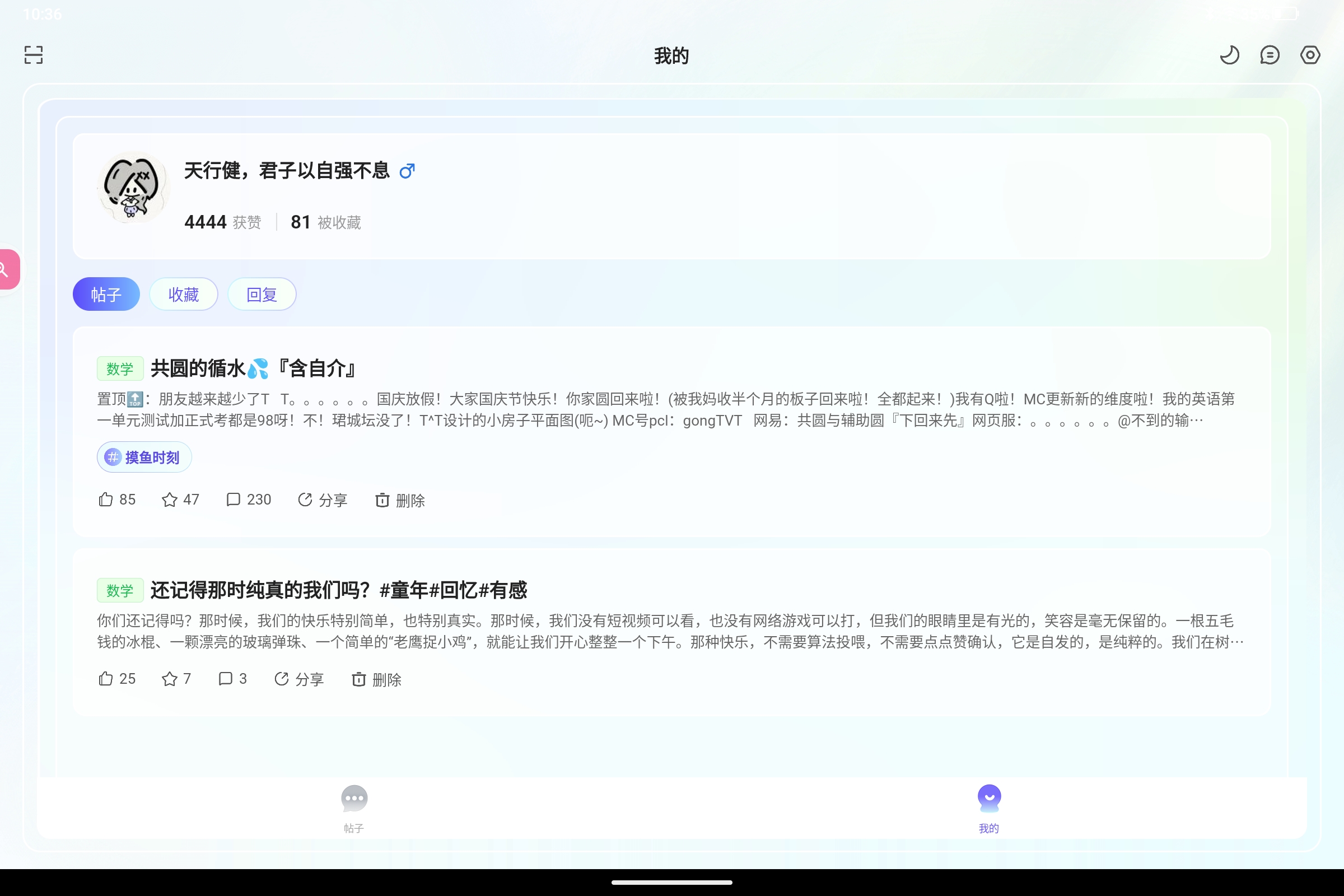Like the post with 85 likes
This screenshot has width=1344, height=896.
pyautogui.click(x=117, y=500)
